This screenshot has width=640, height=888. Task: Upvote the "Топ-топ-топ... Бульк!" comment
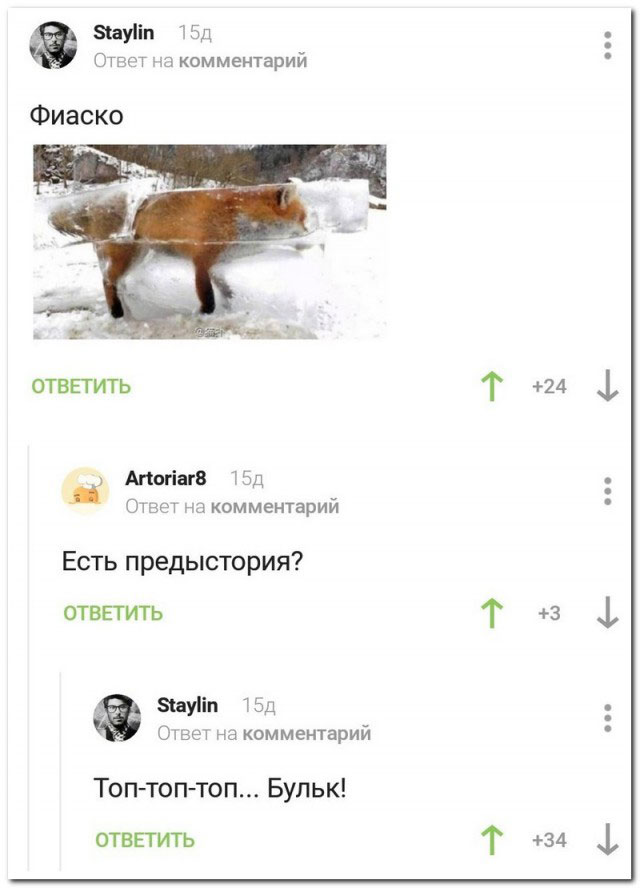(492, 840)
